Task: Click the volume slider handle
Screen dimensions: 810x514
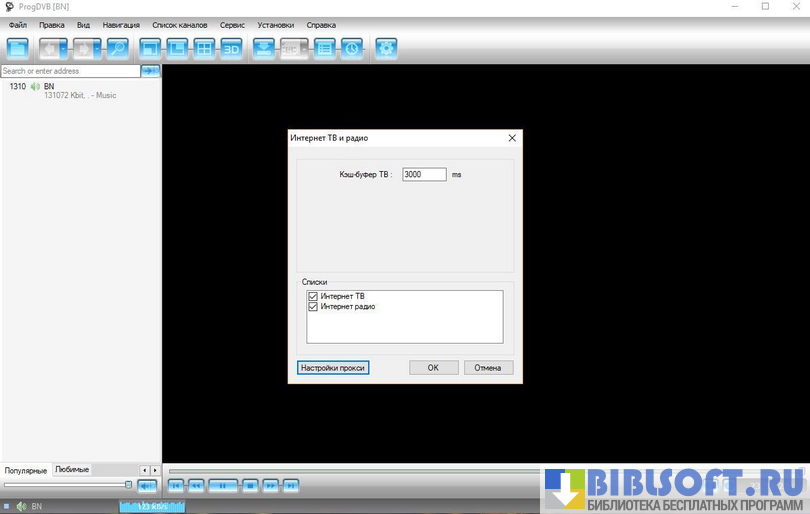Action: point(128,484)
